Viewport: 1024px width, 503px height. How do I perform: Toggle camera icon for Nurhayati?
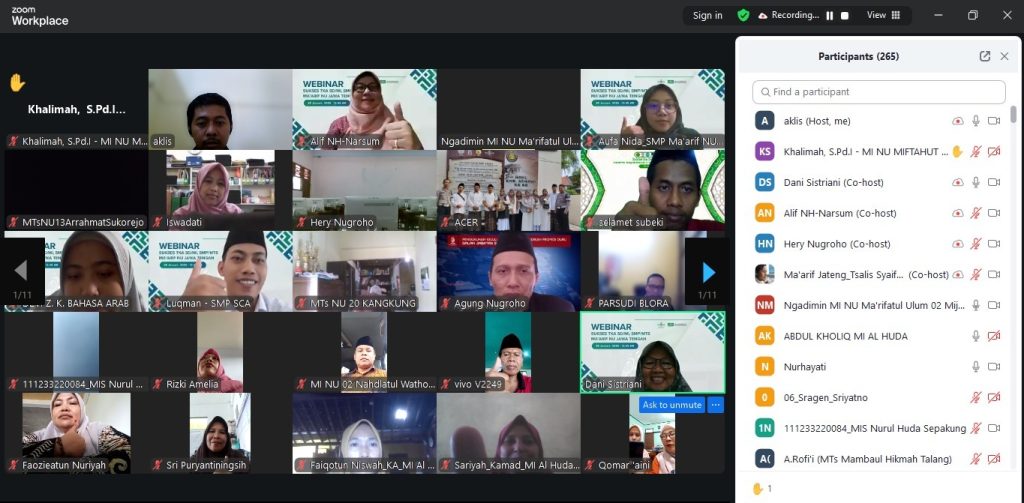[994, 367]
